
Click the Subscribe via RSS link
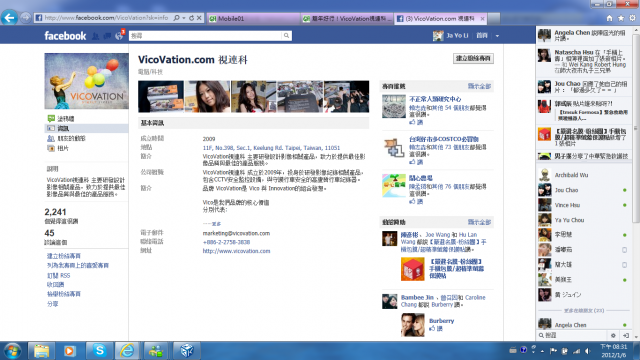[58, 276]
